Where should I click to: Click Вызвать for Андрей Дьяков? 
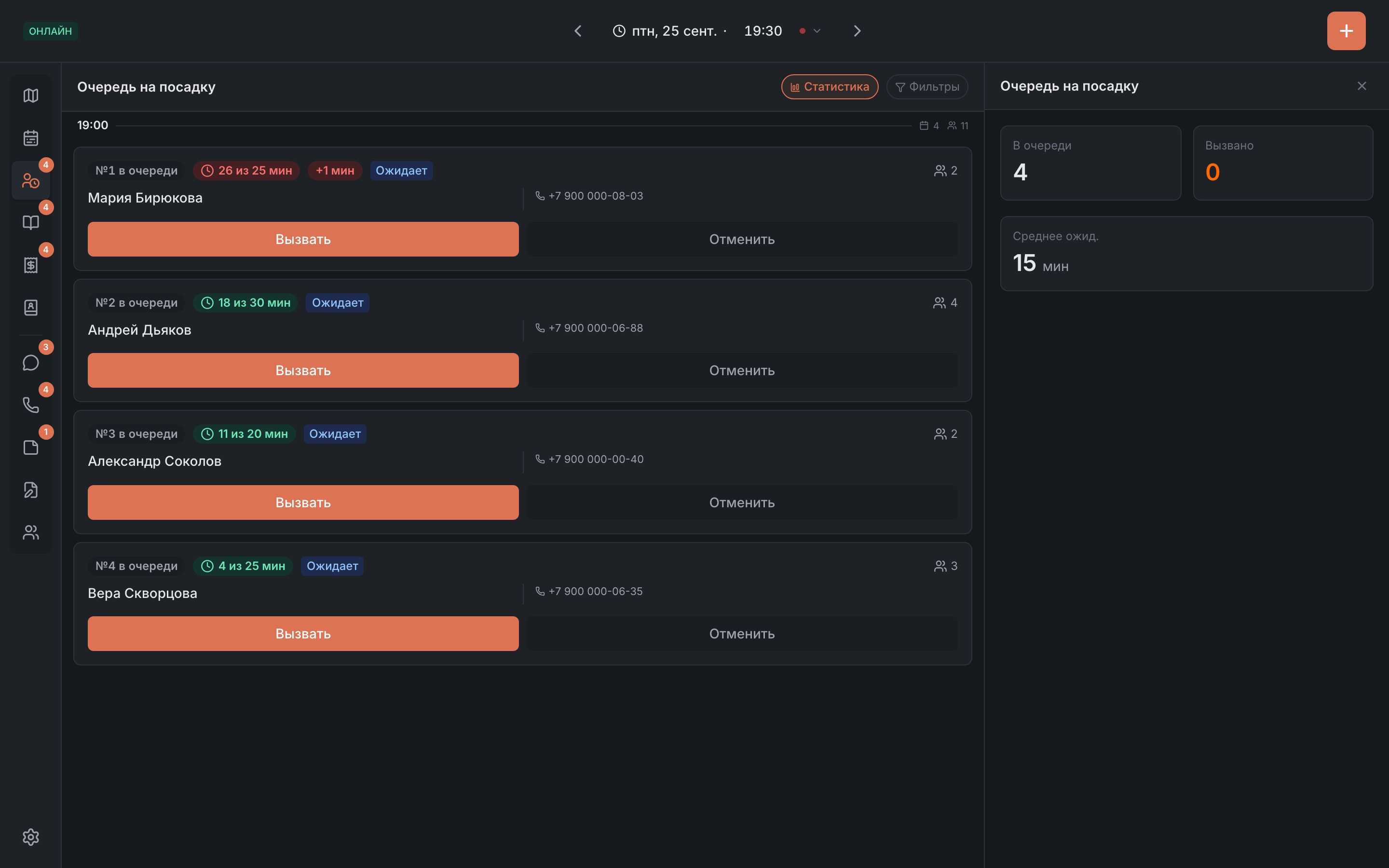303,370
